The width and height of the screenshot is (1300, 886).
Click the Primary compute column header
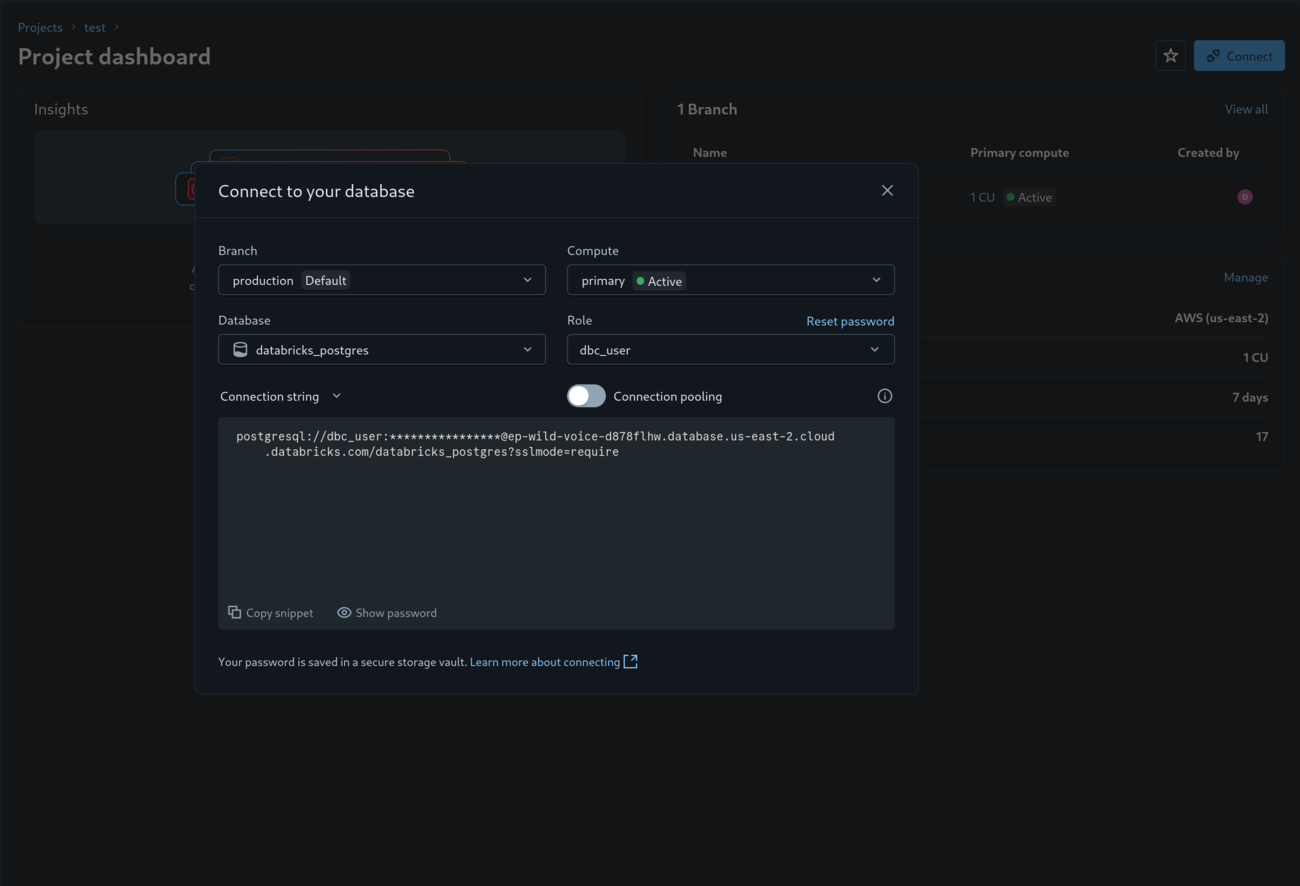(1019, 153)
